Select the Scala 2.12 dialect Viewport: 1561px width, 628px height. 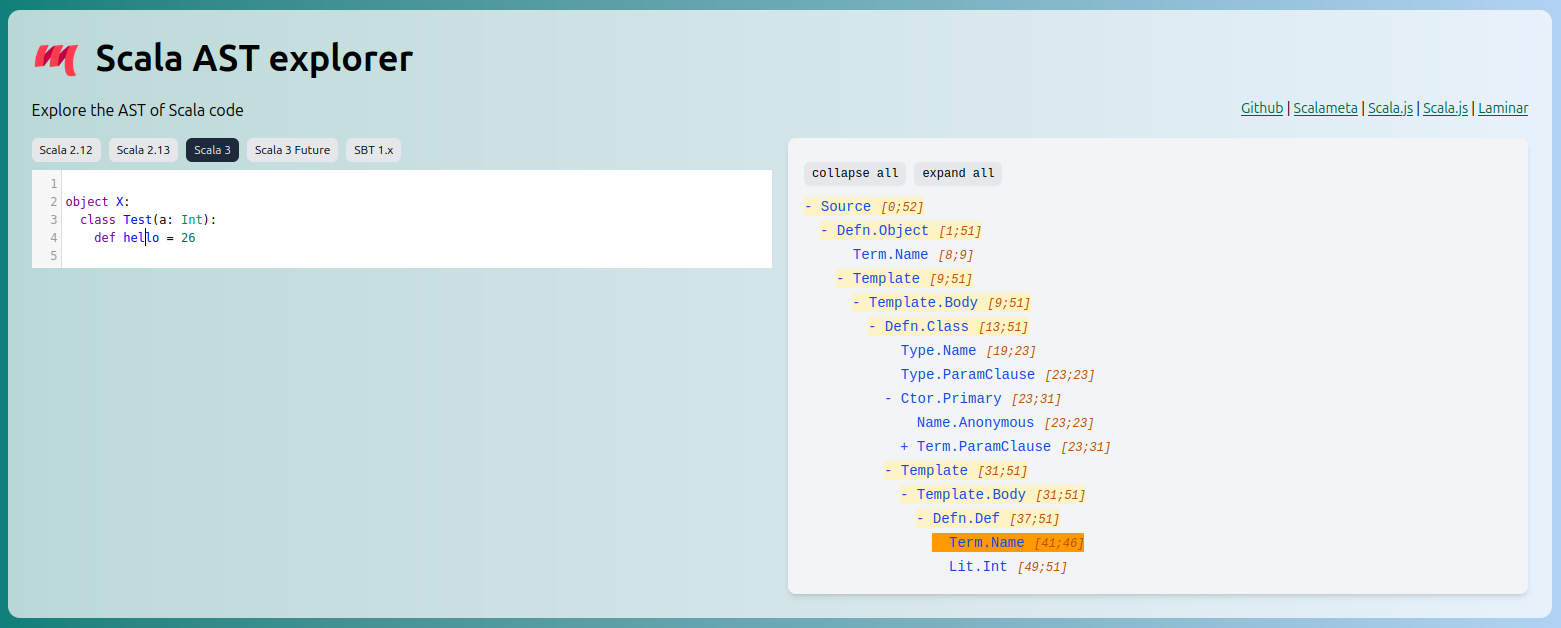tap(66, 150)
